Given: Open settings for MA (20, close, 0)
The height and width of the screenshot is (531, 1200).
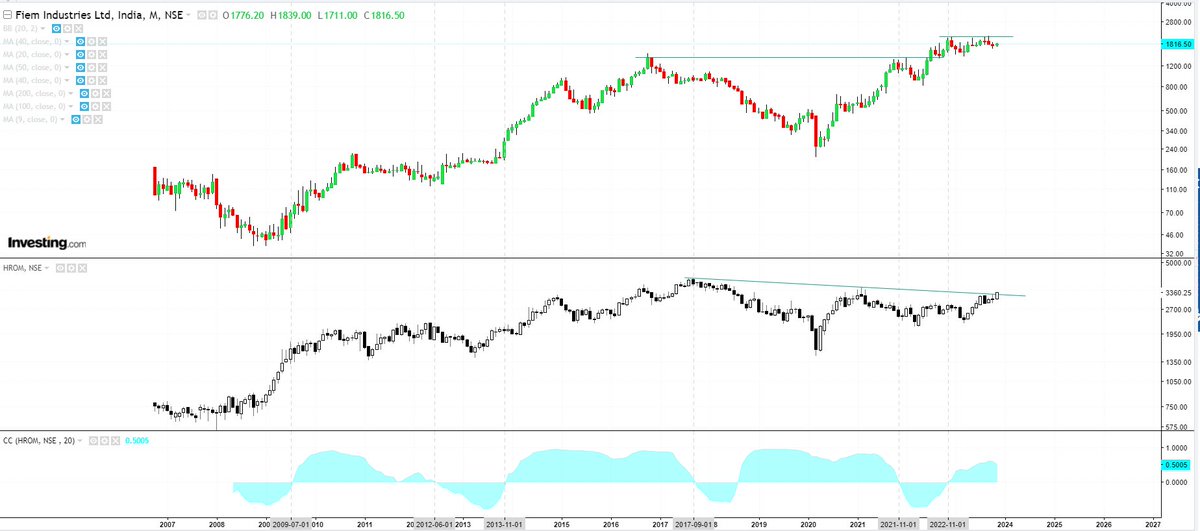Looking at the screenshot, I should [x=91, y=54].
